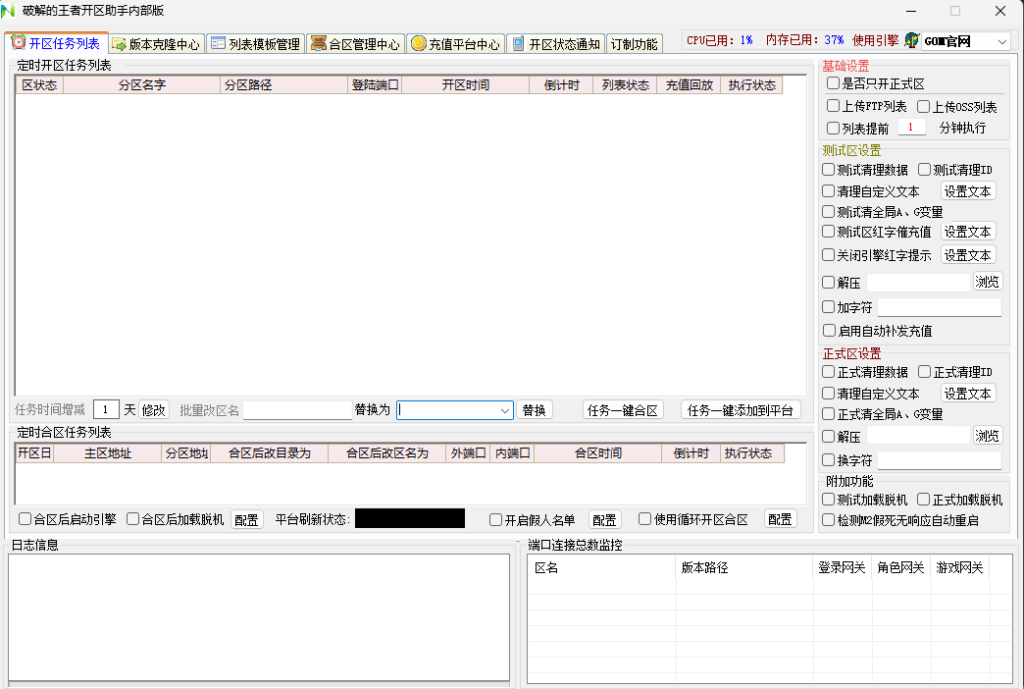Click the engine icon beside GOM官网
This screenshot has width=1024, height=689.
[x=911, y=41]
